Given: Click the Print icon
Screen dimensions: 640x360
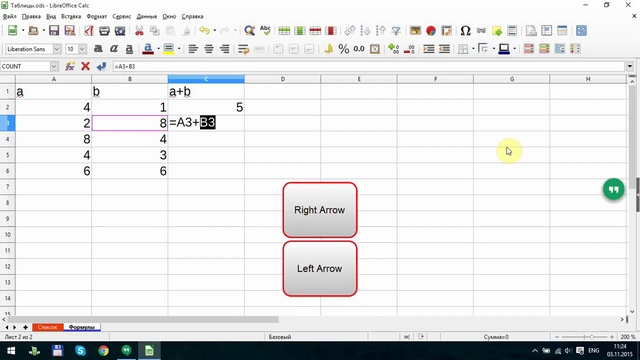Looking at the screenshot, I should coord(104,31).
